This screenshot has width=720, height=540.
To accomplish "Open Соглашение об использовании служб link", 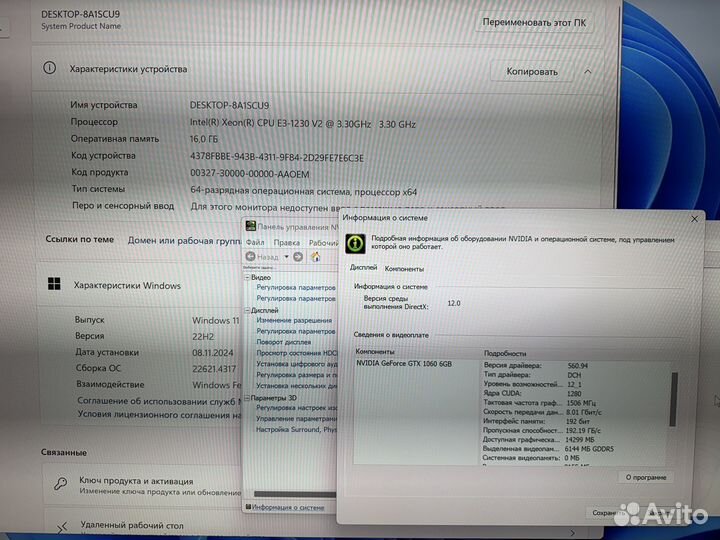I will point(159,401).
